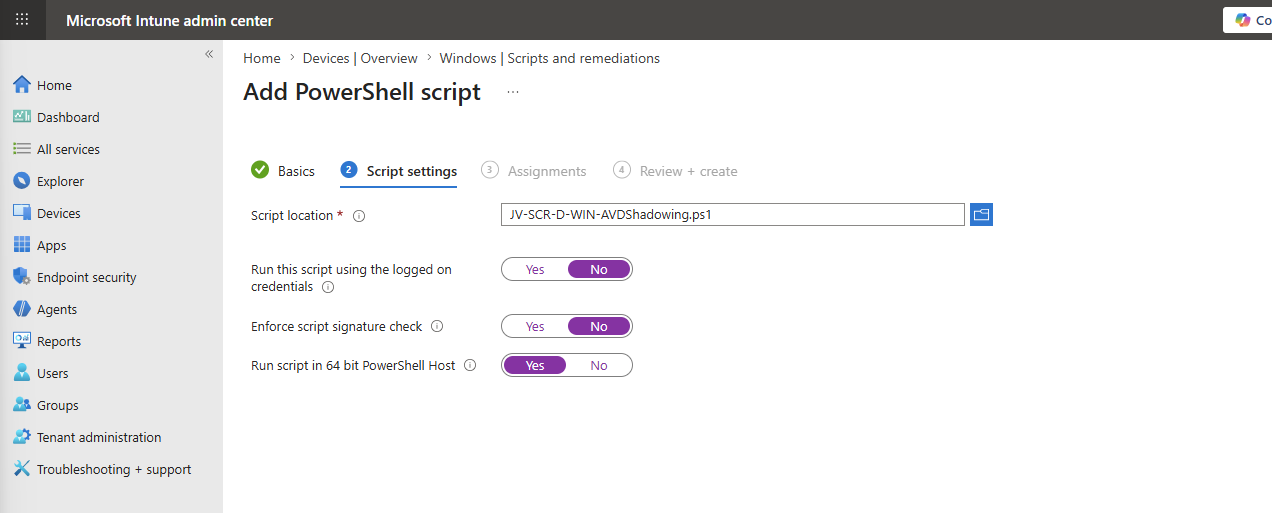
Task: Switch to the Assignments step tab
Action: (534, 171)
